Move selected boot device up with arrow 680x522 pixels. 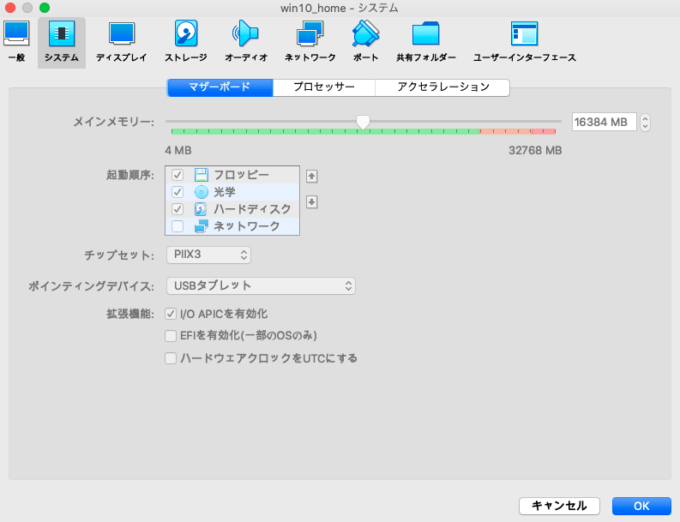click(x=311, y=176)
